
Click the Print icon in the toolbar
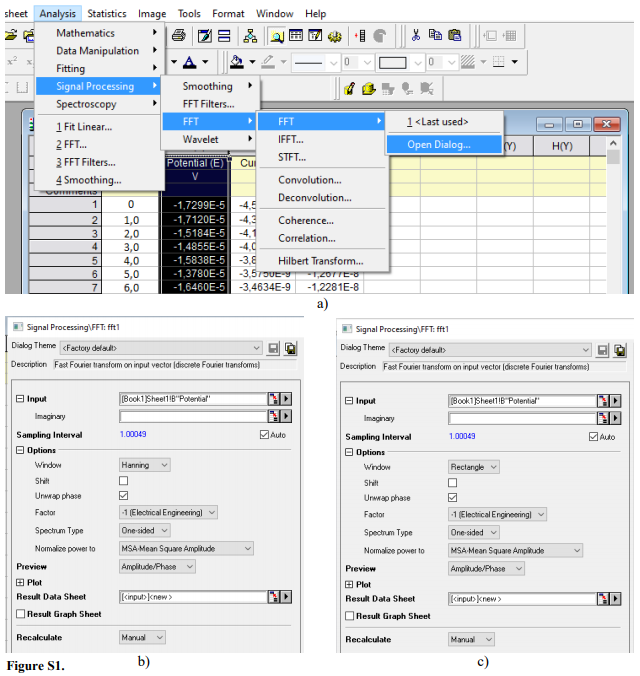[178, 35]
